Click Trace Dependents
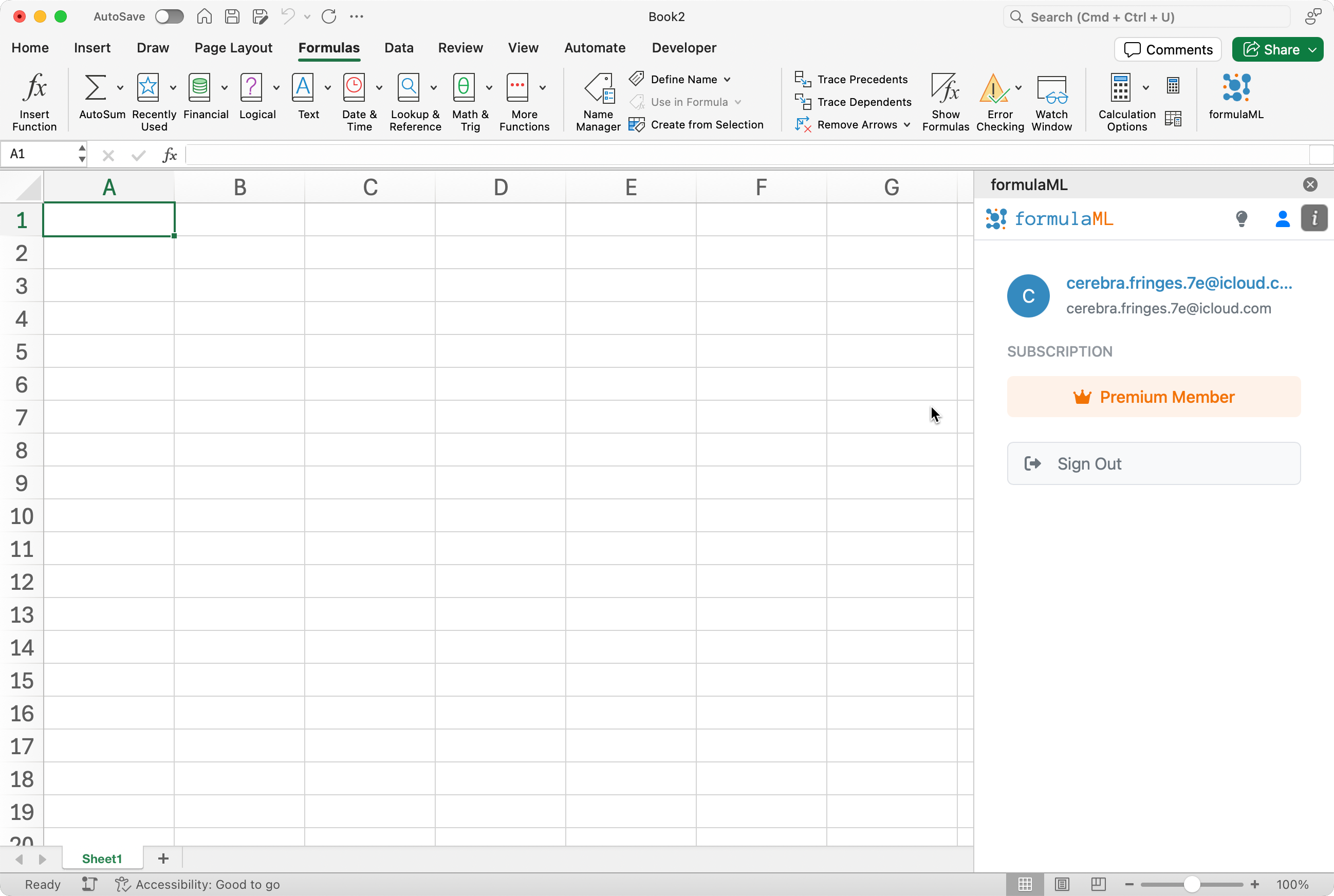 tap(853, 102)
